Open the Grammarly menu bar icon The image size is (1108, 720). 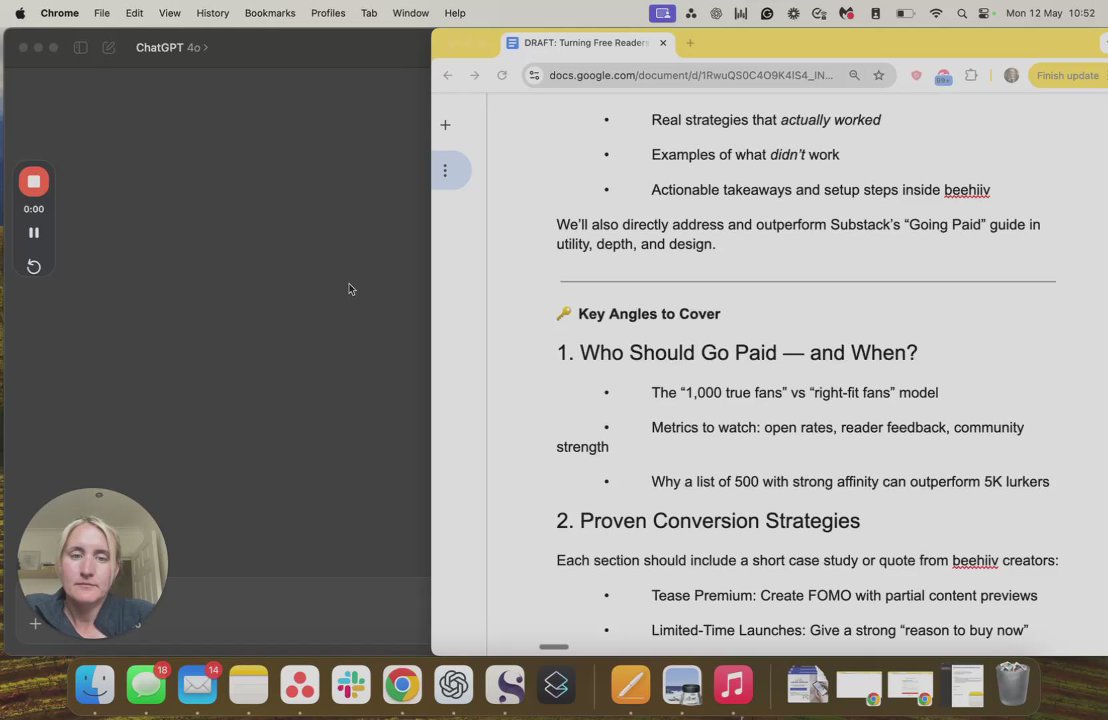[x=767, y=13]
